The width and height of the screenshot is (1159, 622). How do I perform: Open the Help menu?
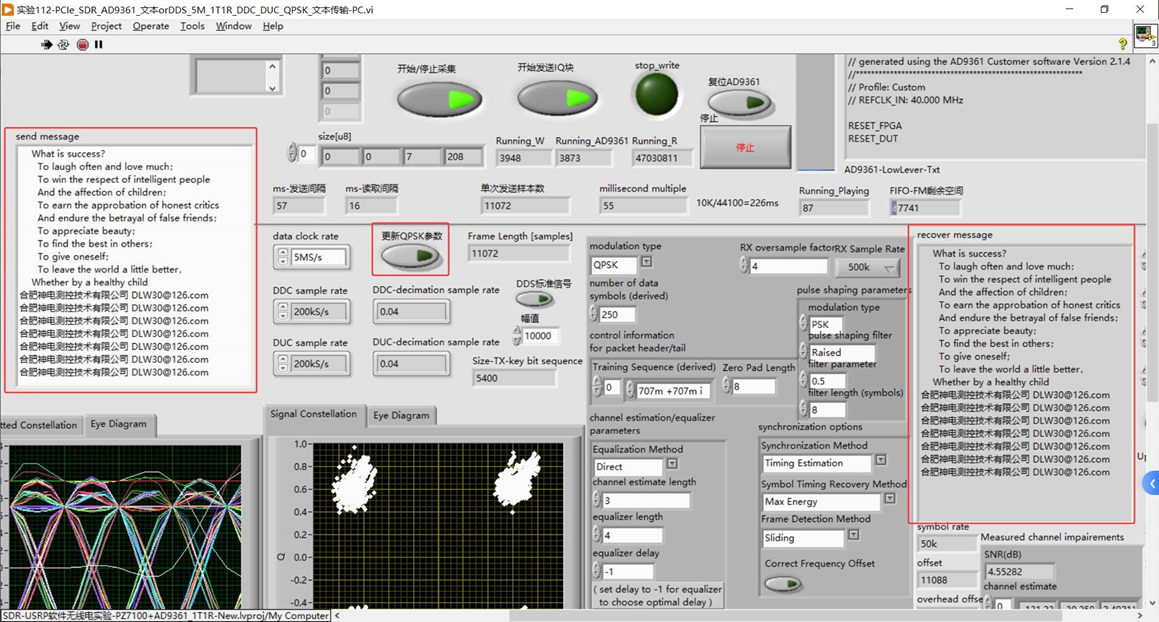[x=273, y=26]
